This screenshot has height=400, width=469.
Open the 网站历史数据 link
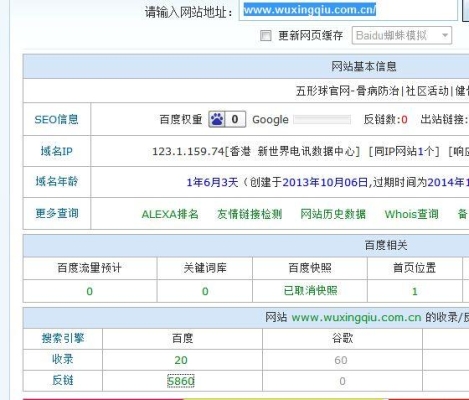click(x=333, y=214)
